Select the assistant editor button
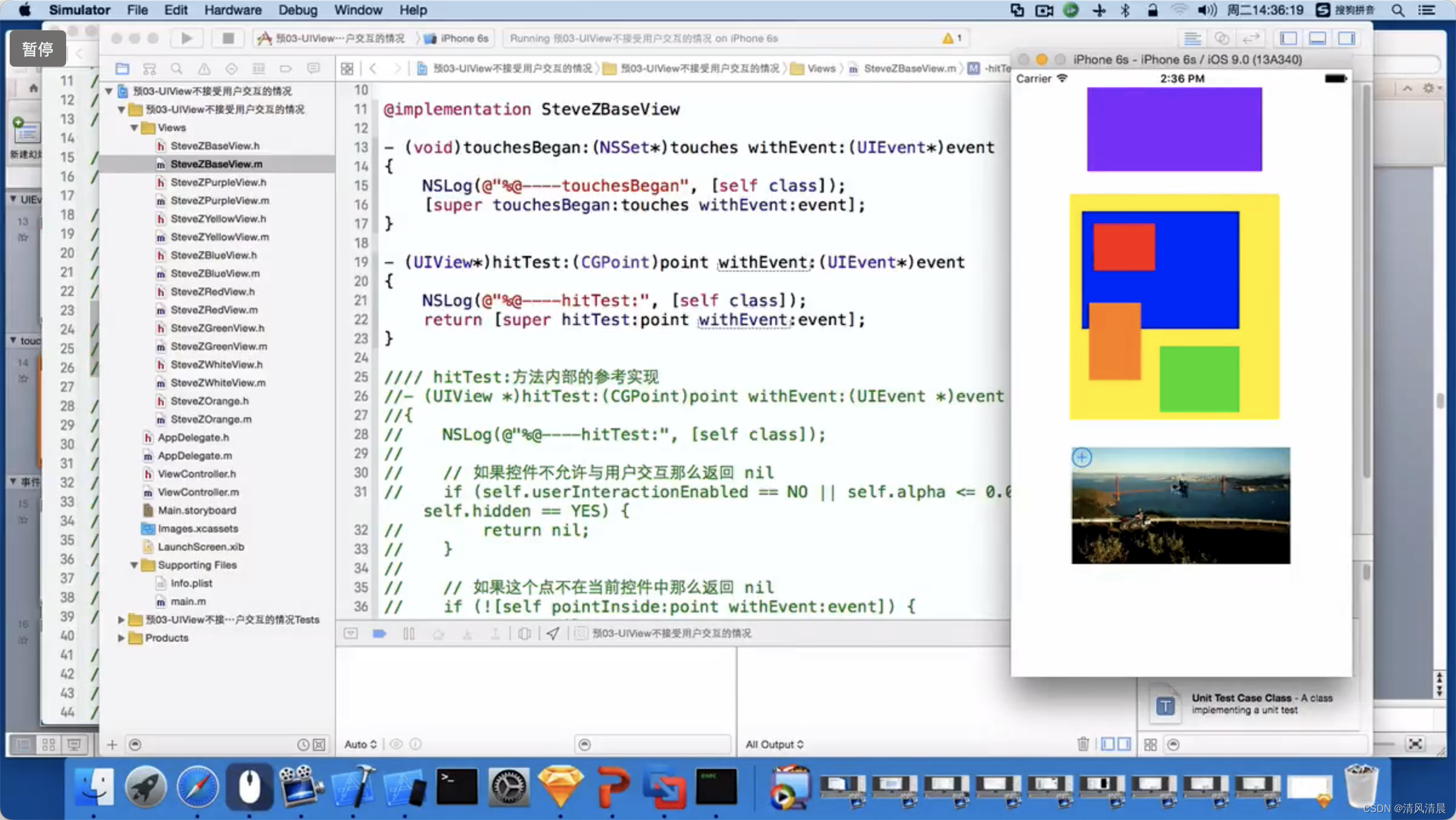Viewport: 1456px width, 820px height. [1221, 38]
